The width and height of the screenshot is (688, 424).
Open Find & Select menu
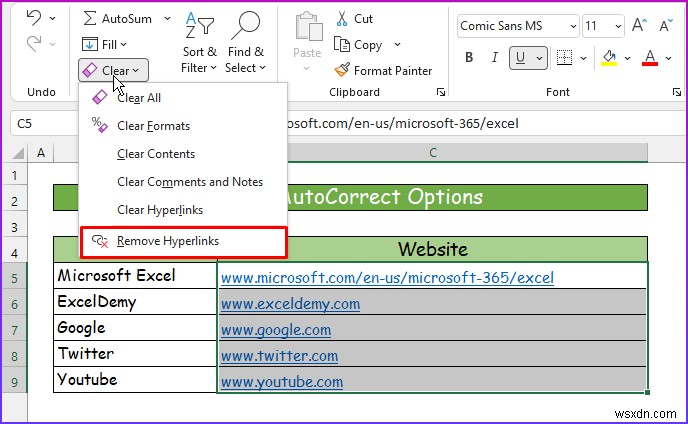tap(246, 43)
